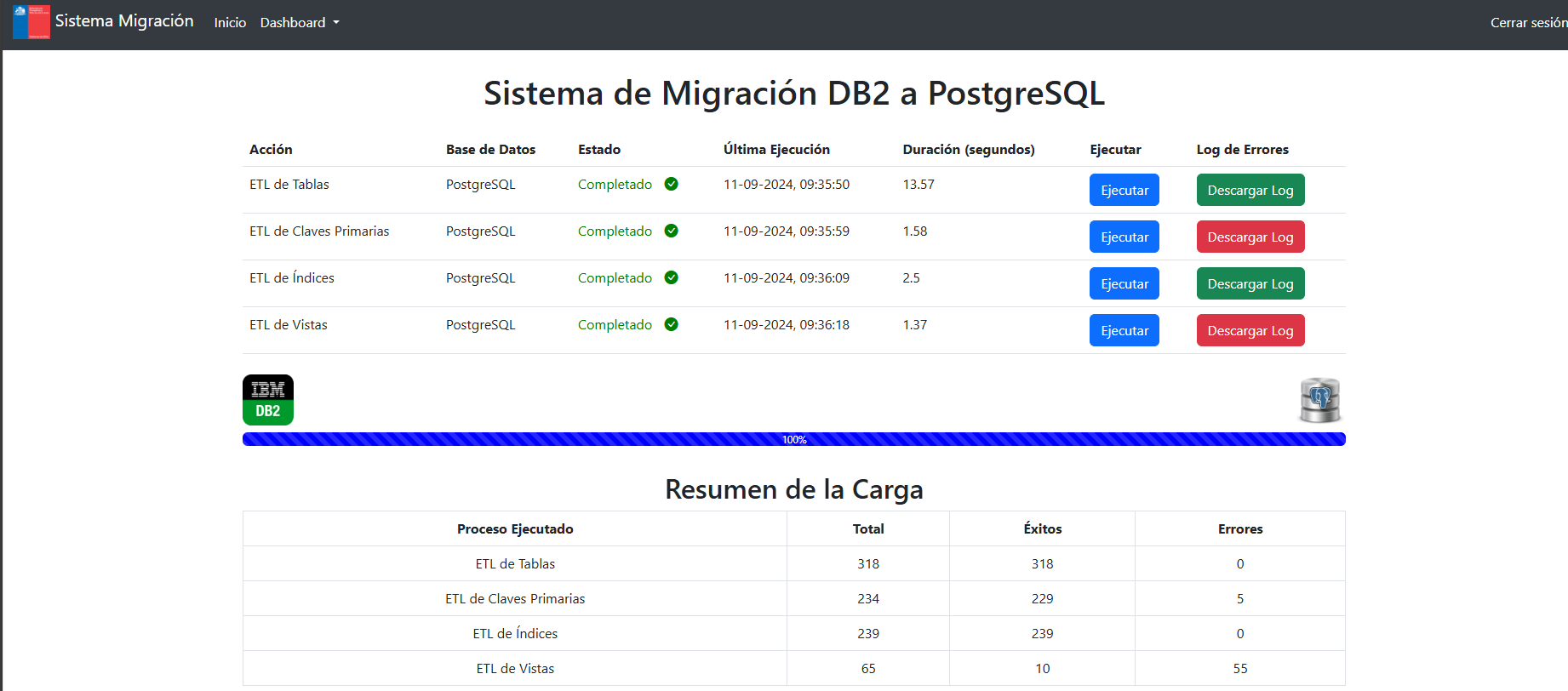Click the PostgreSQL database icon

pos(1320,400)
